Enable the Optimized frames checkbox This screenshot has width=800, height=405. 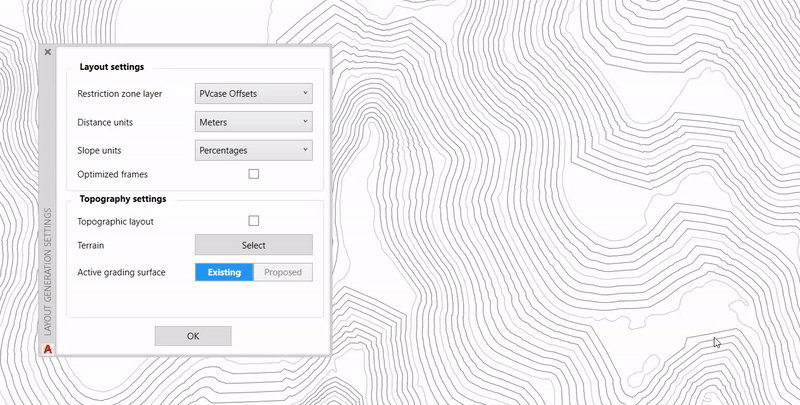(x=254, y=174)
